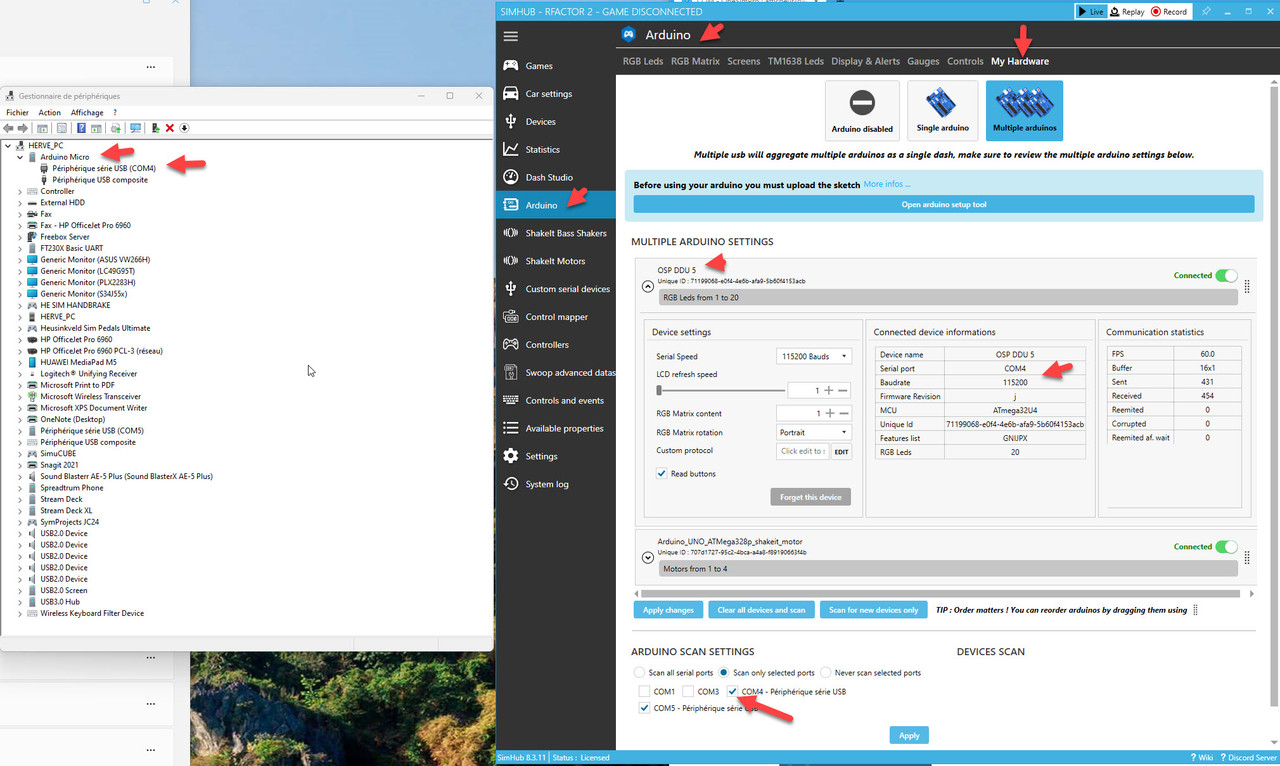The height and width of the screenshot is (766, 1280).
Task: Click Open arduino setup tool
Action: coord(943,204)
